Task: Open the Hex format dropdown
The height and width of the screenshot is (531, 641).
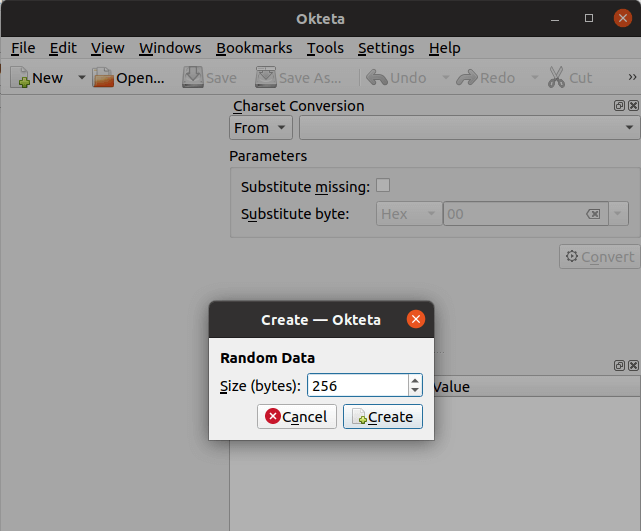Action: pyautogui.click(x=409, y=214)
